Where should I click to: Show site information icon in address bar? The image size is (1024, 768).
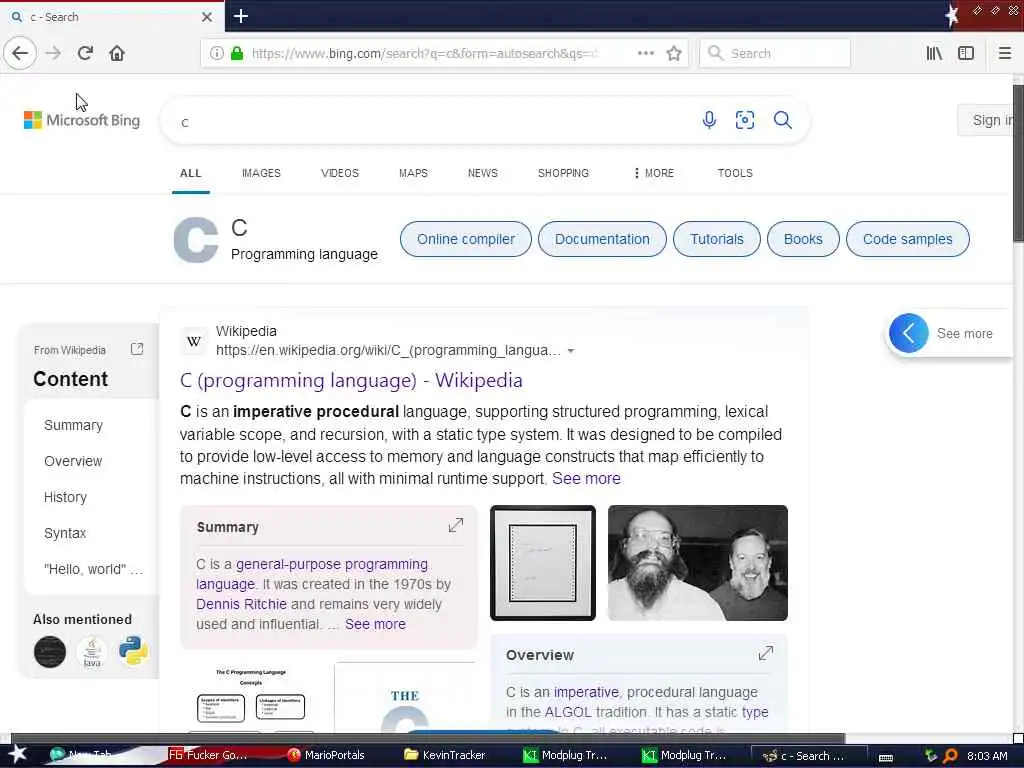217,53
